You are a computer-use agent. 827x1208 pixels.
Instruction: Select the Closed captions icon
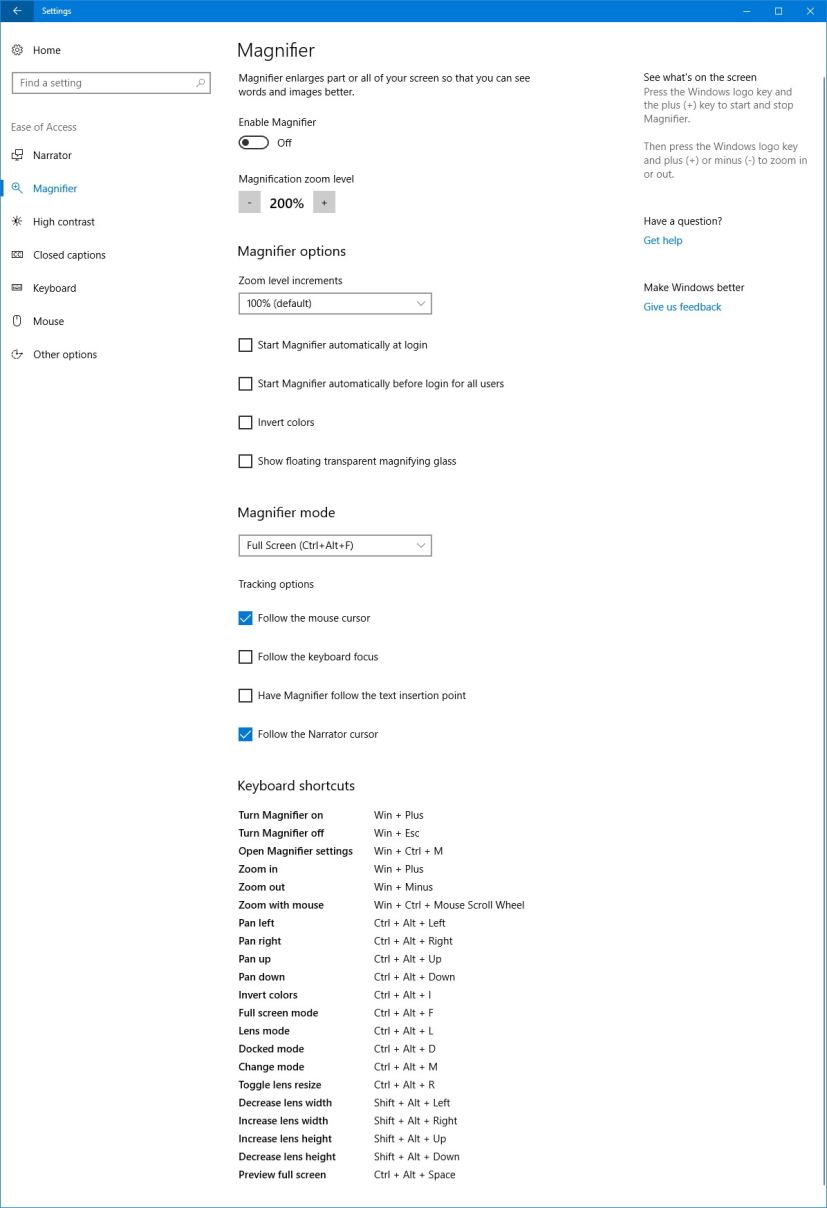[16, 254]
